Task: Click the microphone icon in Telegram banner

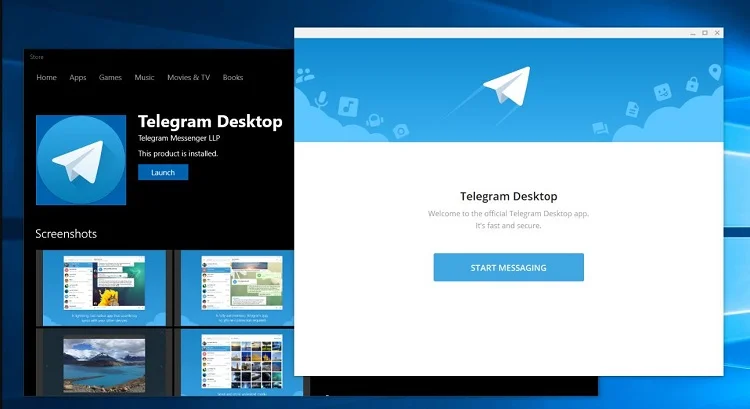Action: [x=321, y=99]
